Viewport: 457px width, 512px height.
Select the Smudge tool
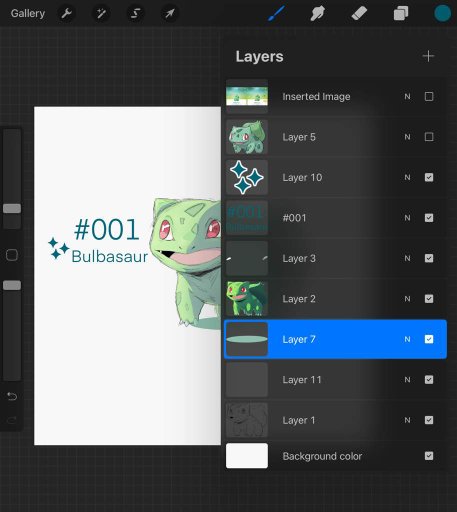click(x=317, y=14)
